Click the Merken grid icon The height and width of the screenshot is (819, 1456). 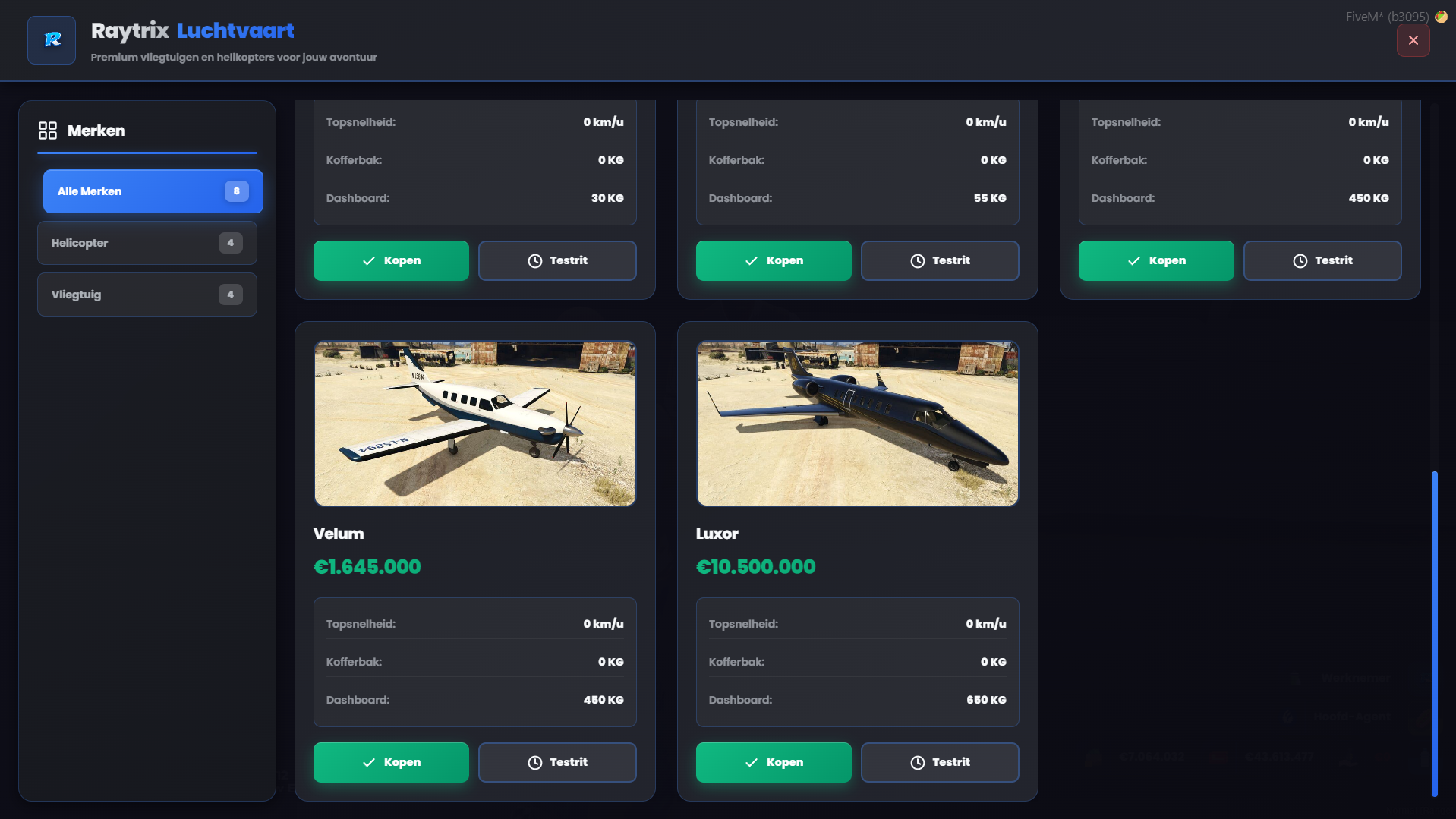[48, 131]
